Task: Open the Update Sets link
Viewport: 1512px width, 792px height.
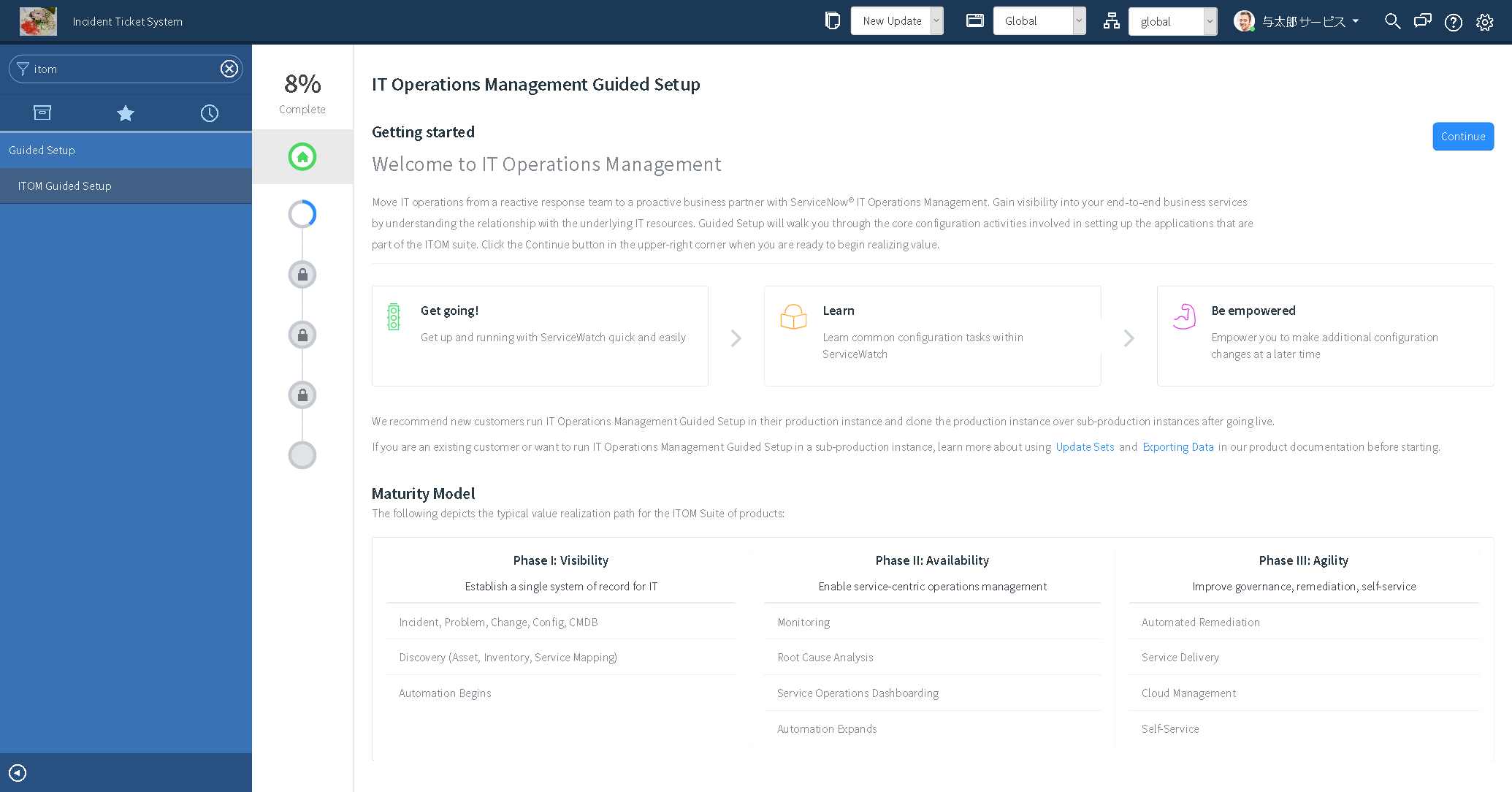Action: [x=1085, y=446]
